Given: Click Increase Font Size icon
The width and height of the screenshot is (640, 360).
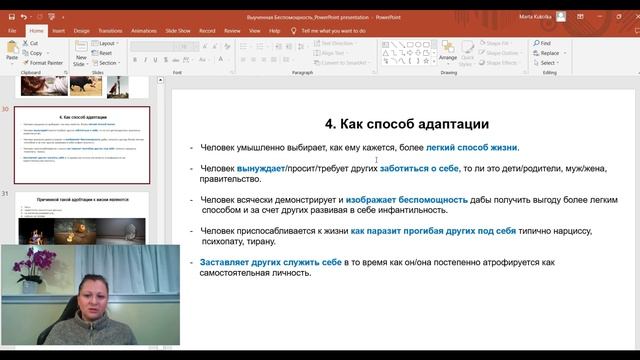Looking at the screenshot, I should [x=205, y=46].
